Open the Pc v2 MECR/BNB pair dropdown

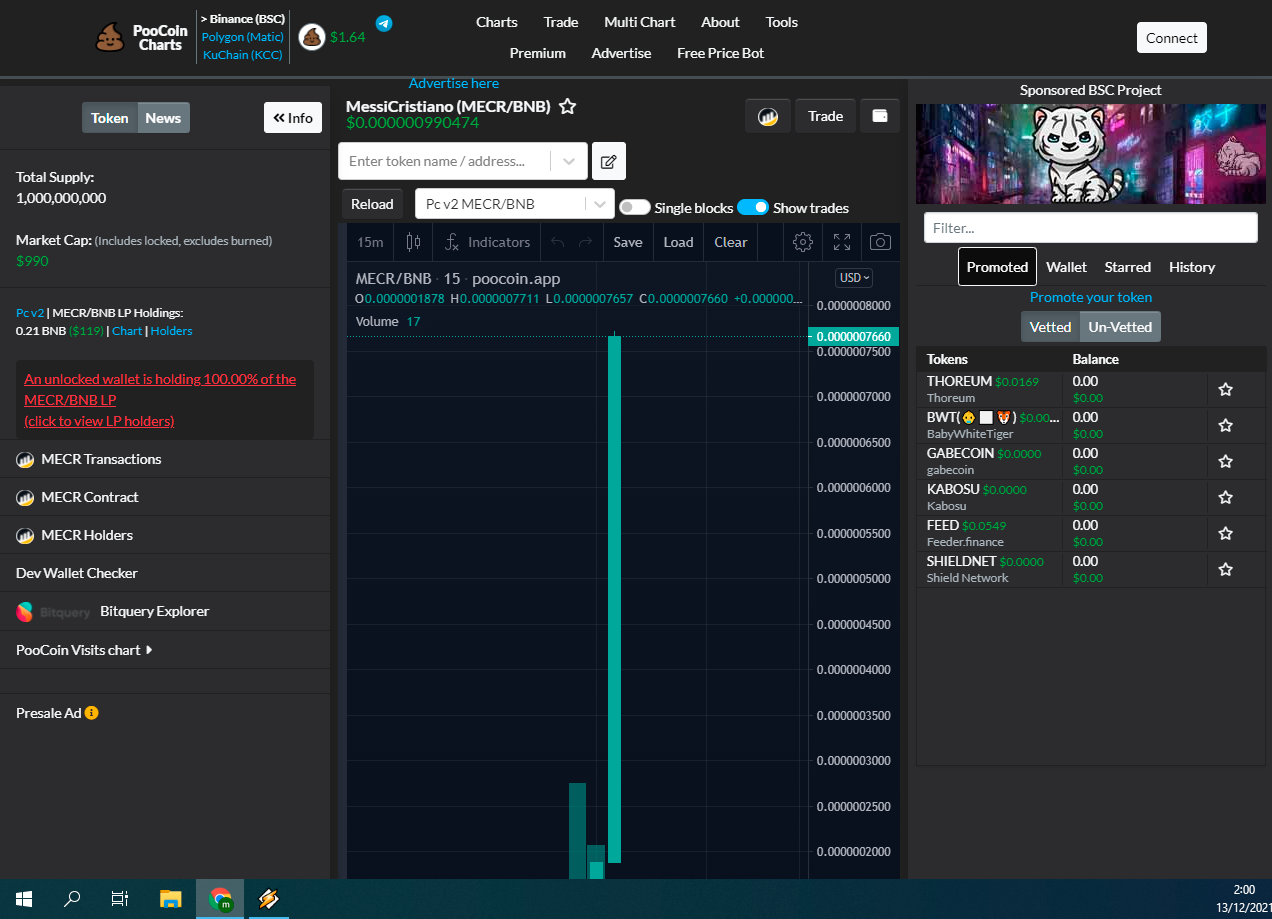tap(514, 204)
